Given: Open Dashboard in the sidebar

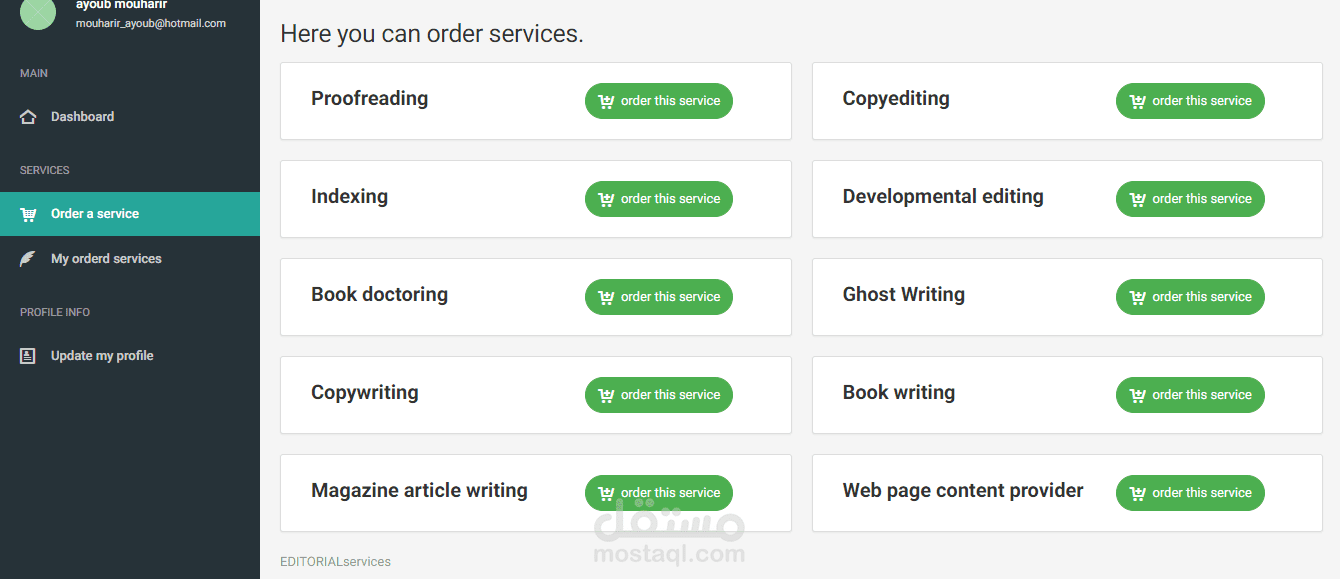Looking at the screenshot, I should click(x=130, y=117).
